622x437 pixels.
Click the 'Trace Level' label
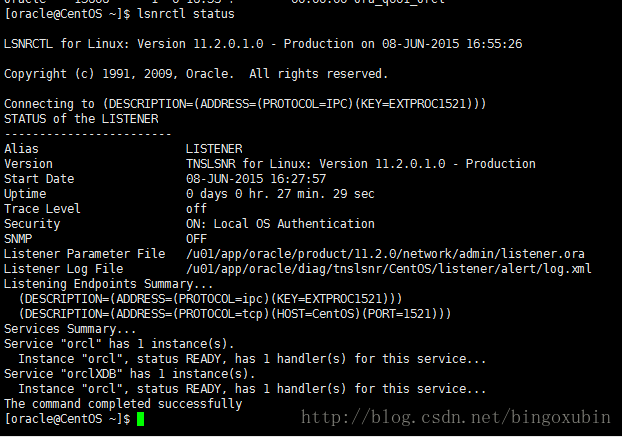pos(42,209)
